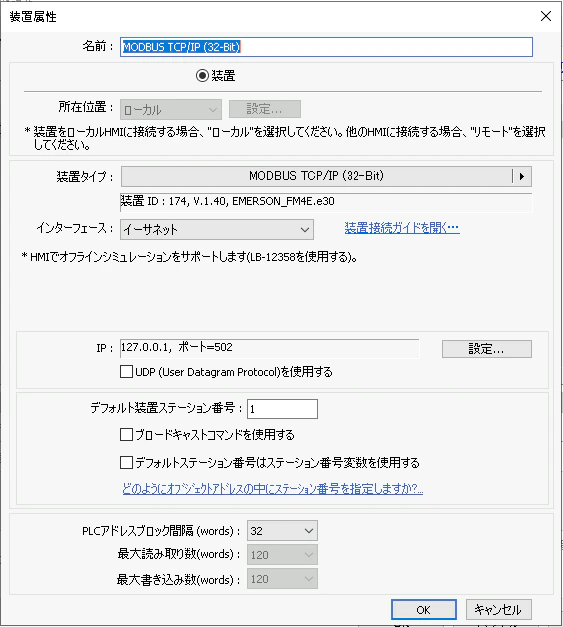Enable UDP (User Datagram Protocol) checkbox
Viewport: 563px width, 627px height.
126,371
